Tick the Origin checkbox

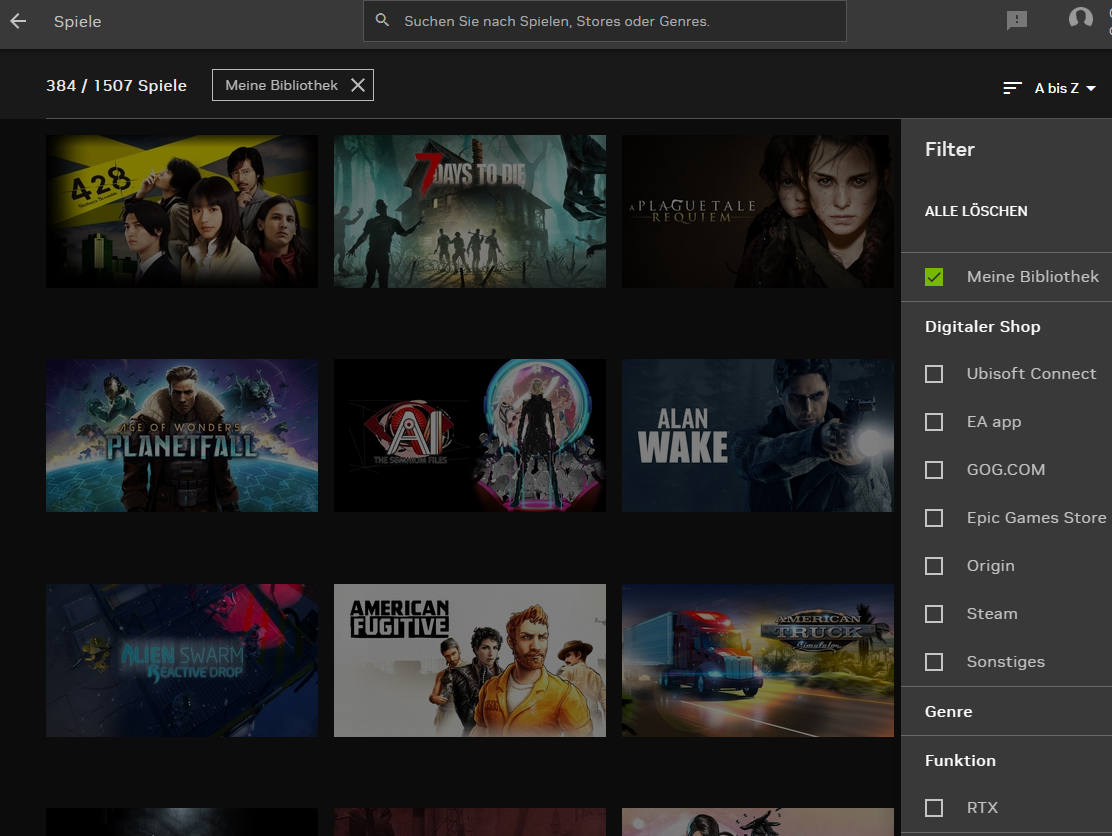tap(934, 566)
